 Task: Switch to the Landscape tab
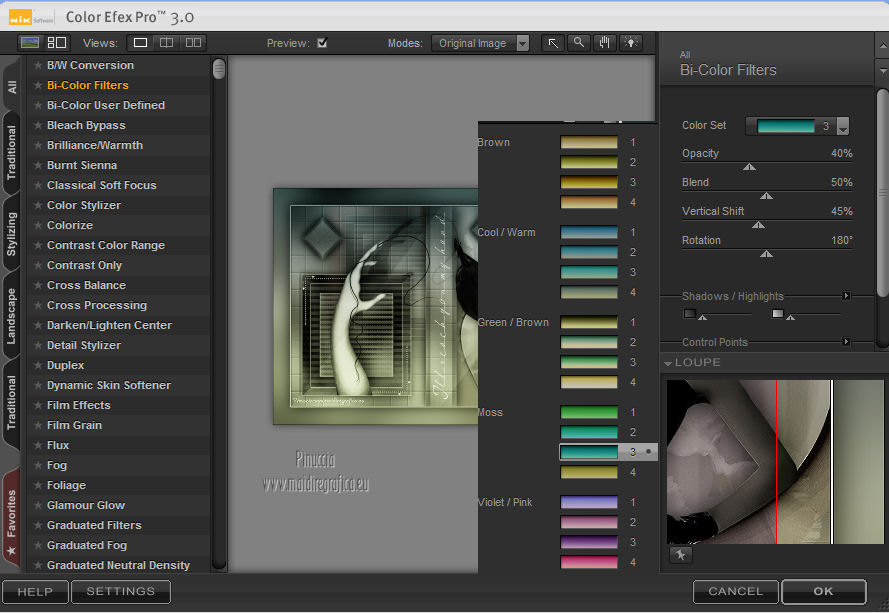pos(11,316)
